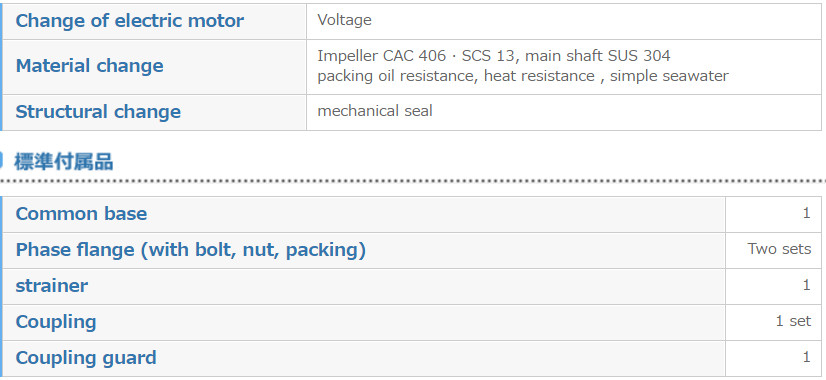Image resolution: width=826 pixels, height=380 pixels.
Task: Click the blue bullet icon beside 標準付属品
Action: coord(2,161)
